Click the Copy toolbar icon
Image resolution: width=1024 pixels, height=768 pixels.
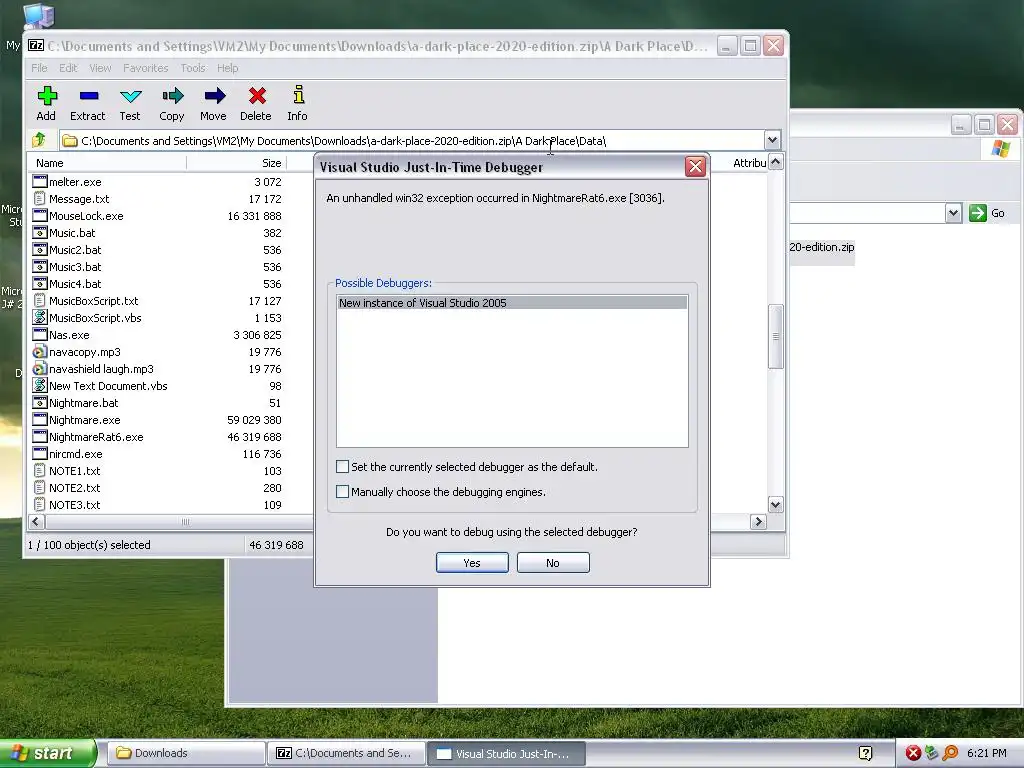coord(172,97)
